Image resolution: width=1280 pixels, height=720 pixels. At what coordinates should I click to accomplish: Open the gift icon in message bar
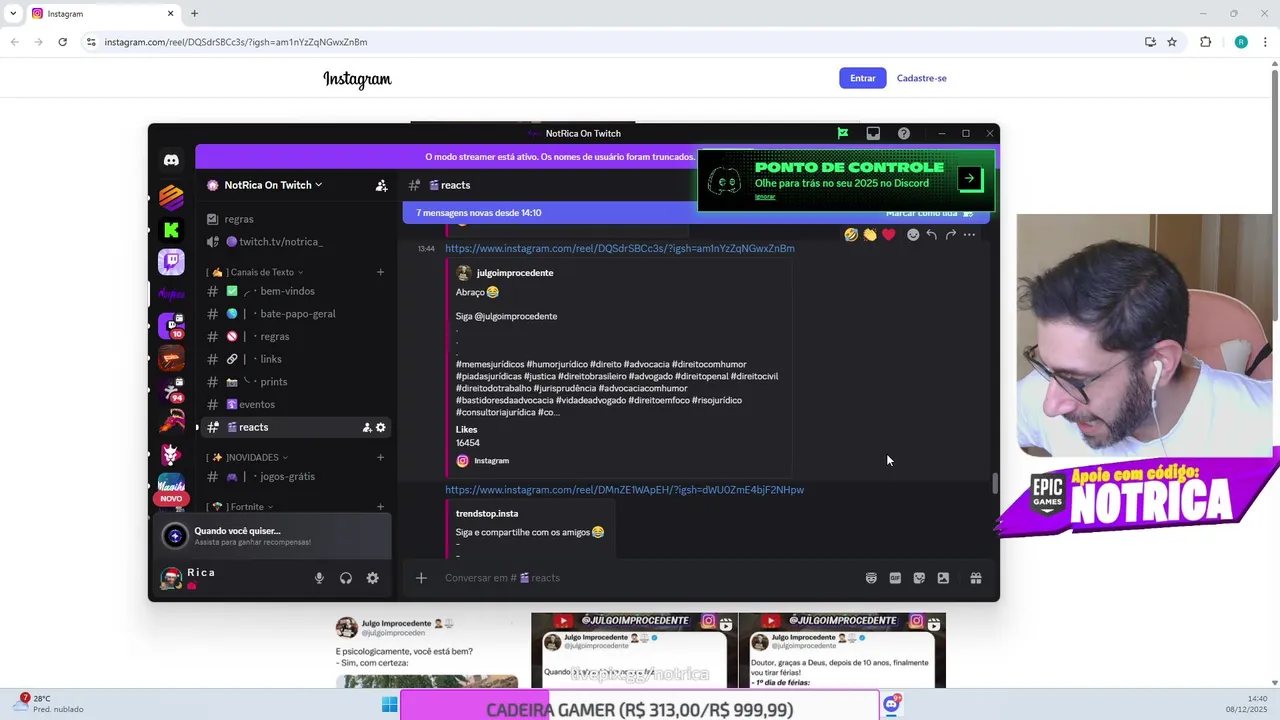click(976, 578)
